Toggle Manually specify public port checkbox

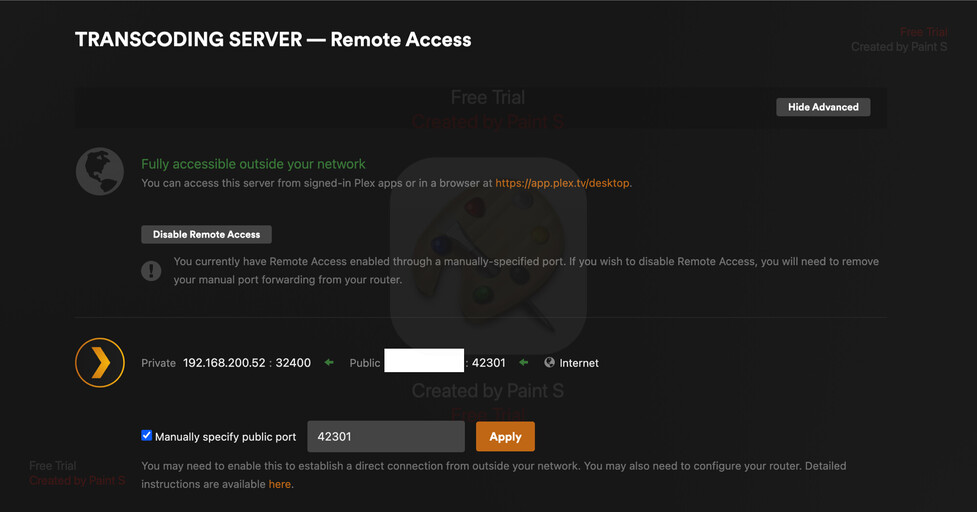click(146, 435)
